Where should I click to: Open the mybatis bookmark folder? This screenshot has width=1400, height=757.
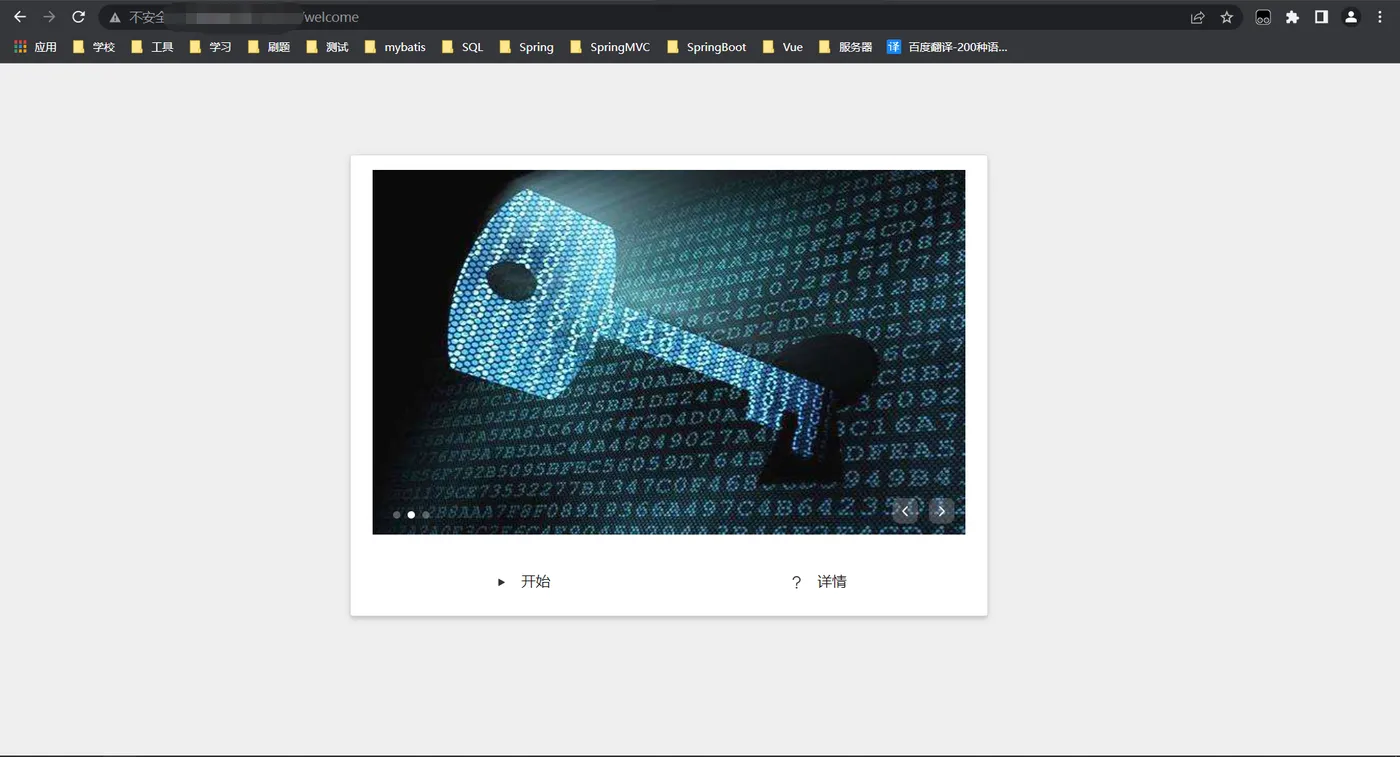pyautogui.click(x=395, y=47)
